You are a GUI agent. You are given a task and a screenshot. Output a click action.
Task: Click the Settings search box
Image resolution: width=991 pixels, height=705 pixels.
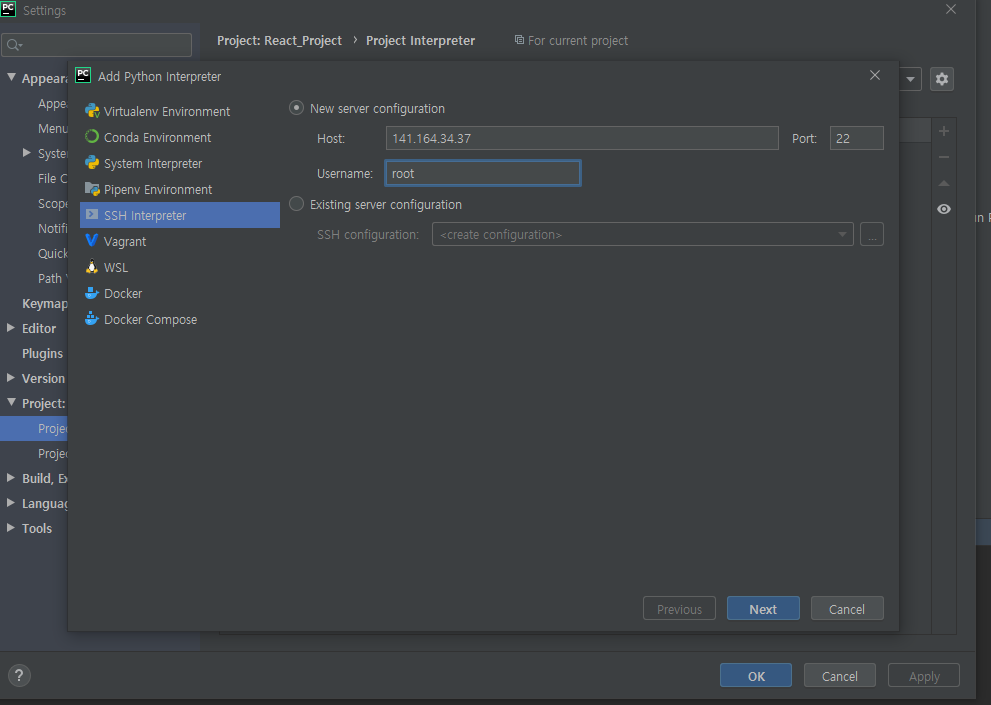(97, 45)
